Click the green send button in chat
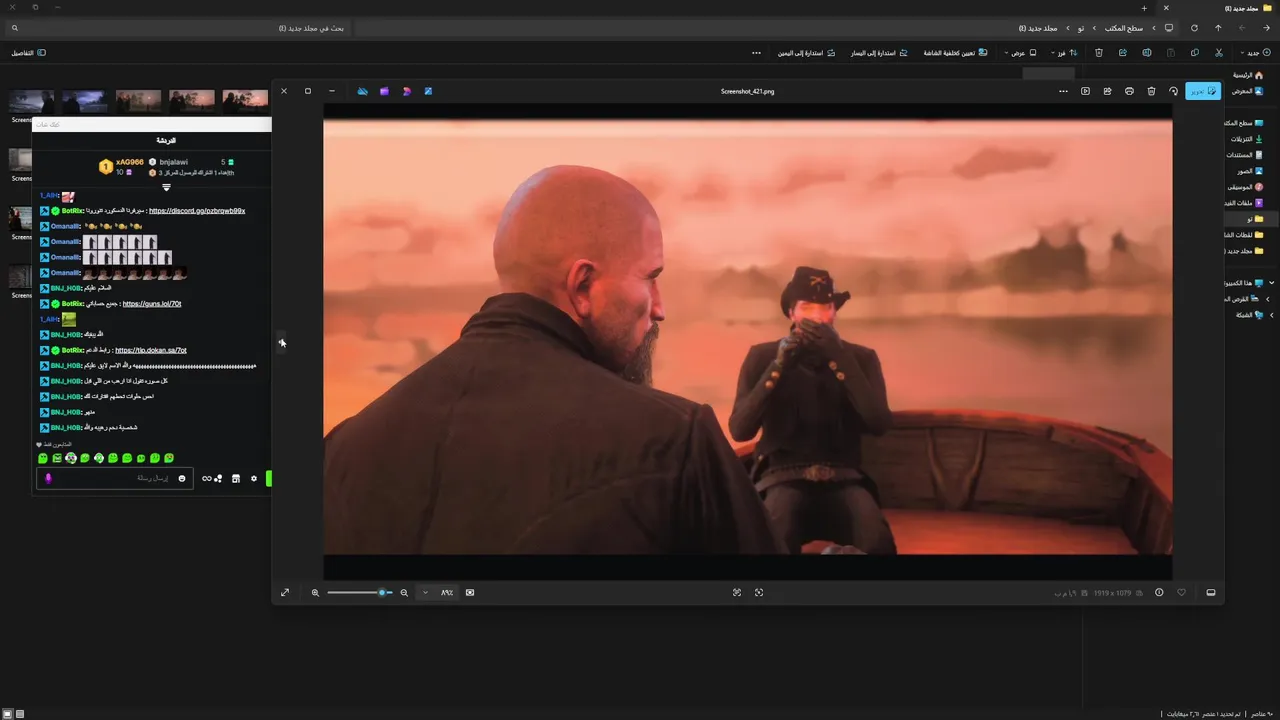Screen dimensions: 1280x720 pyautogui.click(x=268, y=479)
